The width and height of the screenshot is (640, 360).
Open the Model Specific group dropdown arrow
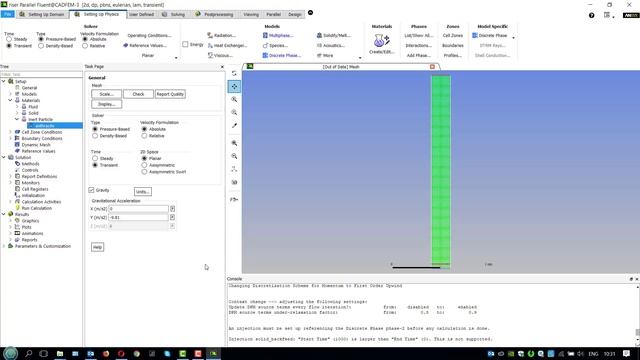(513, 38)
